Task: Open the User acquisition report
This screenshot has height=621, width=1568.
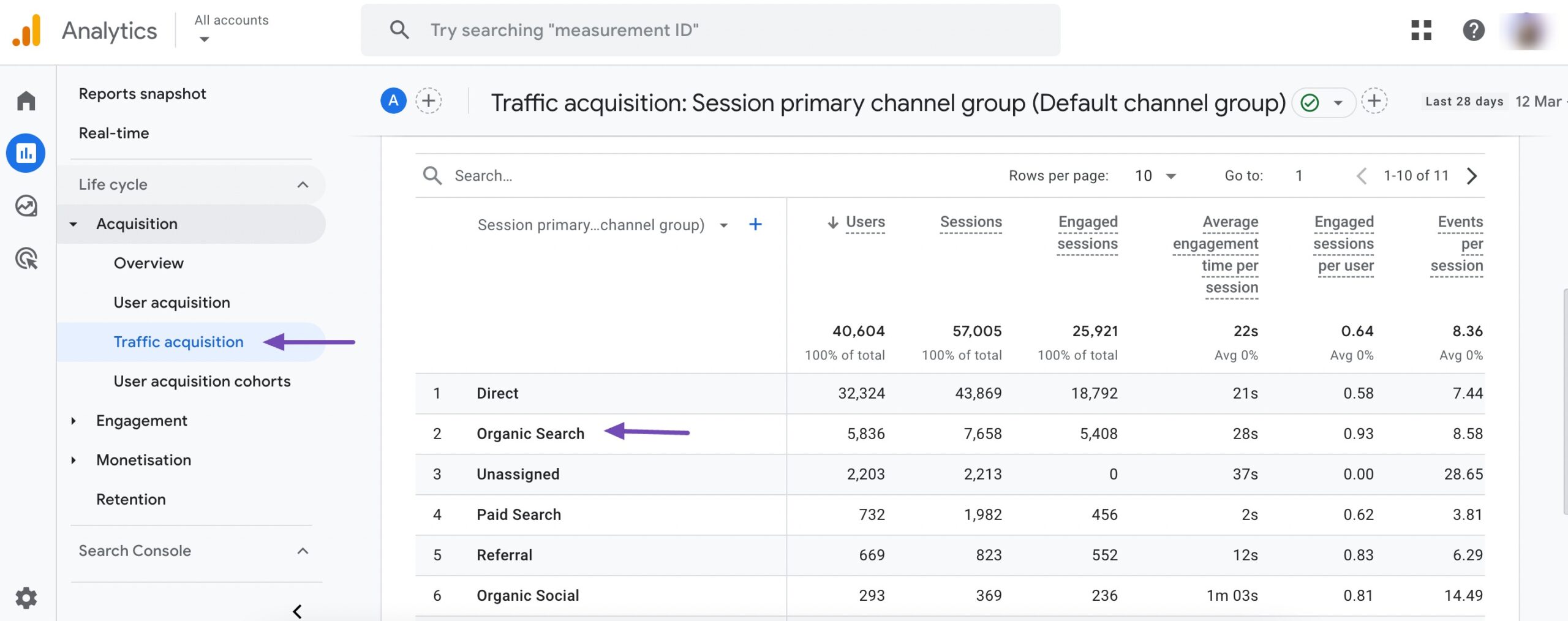Action: pos(171,303)
